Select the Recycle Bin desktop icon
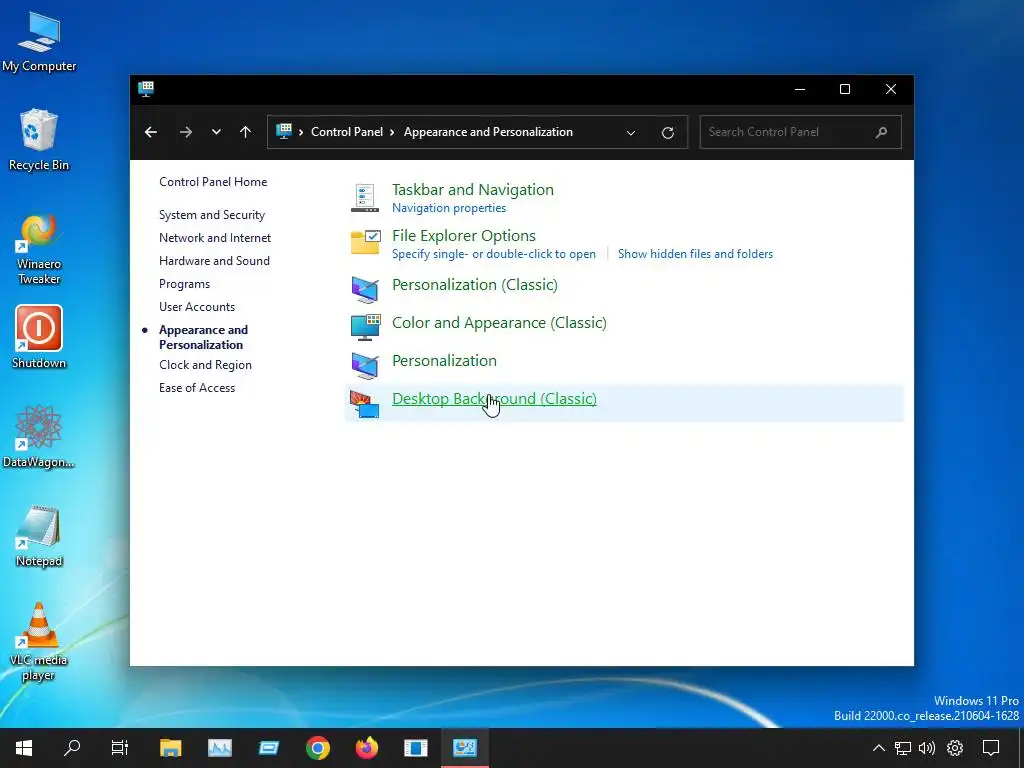Viewport: 1024px width, 768px height. [x=39, y=140]
